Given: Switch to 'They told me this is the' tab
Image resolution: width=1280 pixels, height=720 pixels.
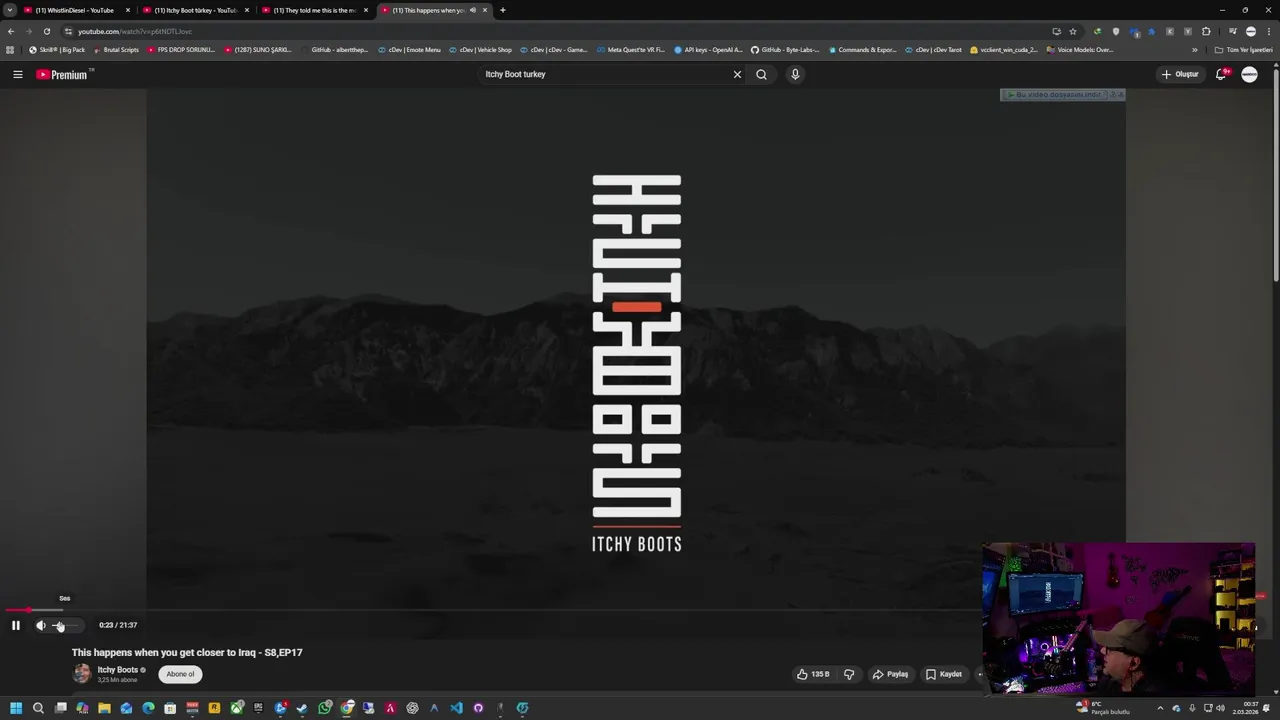Looking at the screenshot, I should pos(314,10).
